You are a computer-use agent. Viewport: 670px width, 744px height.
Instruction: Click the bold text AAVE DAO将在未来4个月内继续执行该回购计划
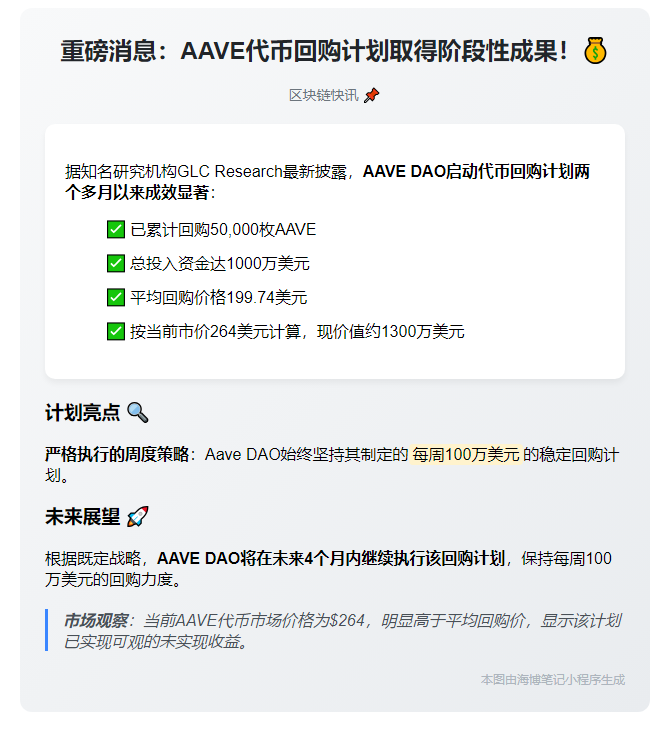click(331, 558)
